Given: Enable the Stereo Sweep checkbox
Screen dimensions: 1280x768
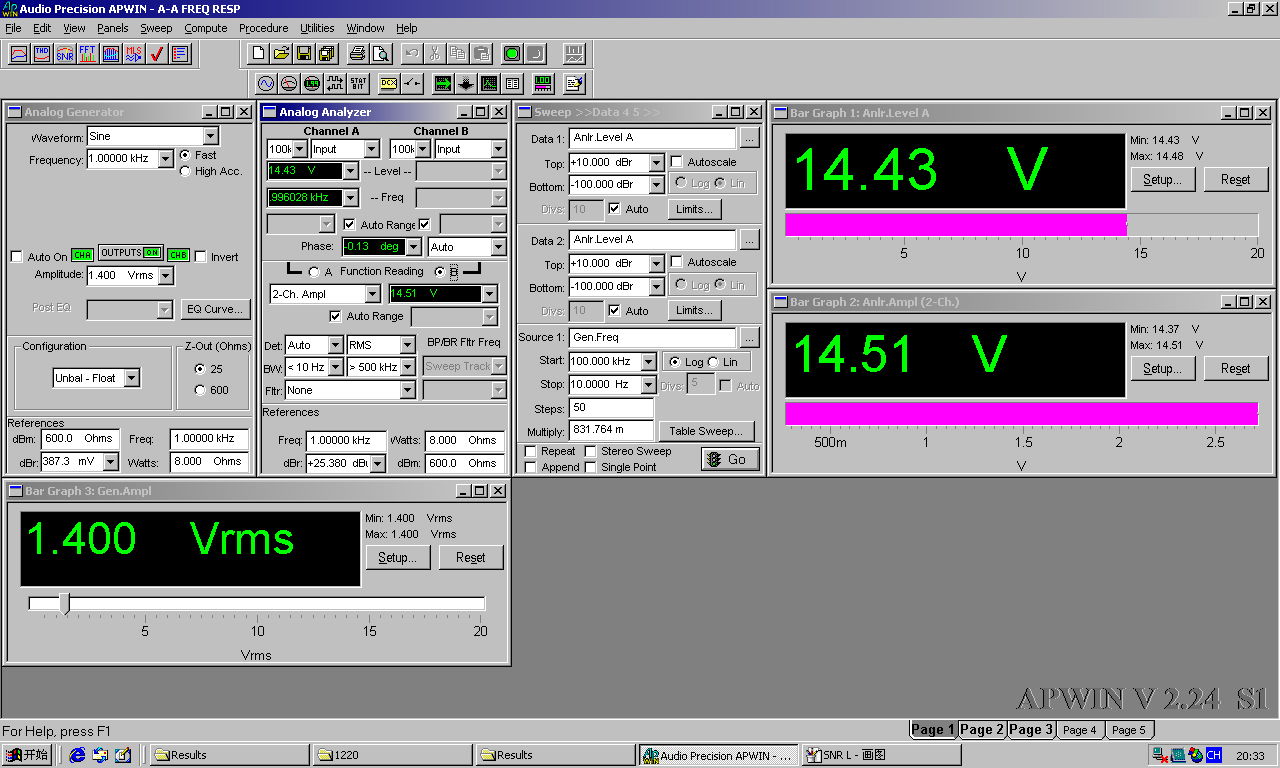Looking at the screenshot, I should 591,451.
